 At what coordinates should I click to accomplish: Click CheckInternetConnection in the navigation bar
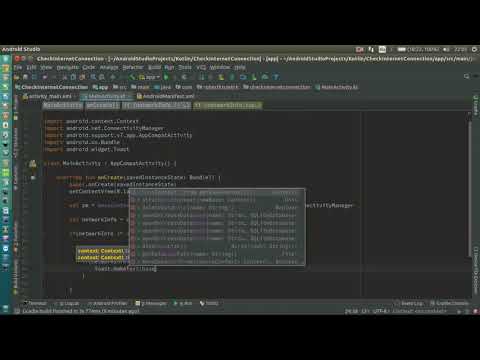click(x=52, y=87)
